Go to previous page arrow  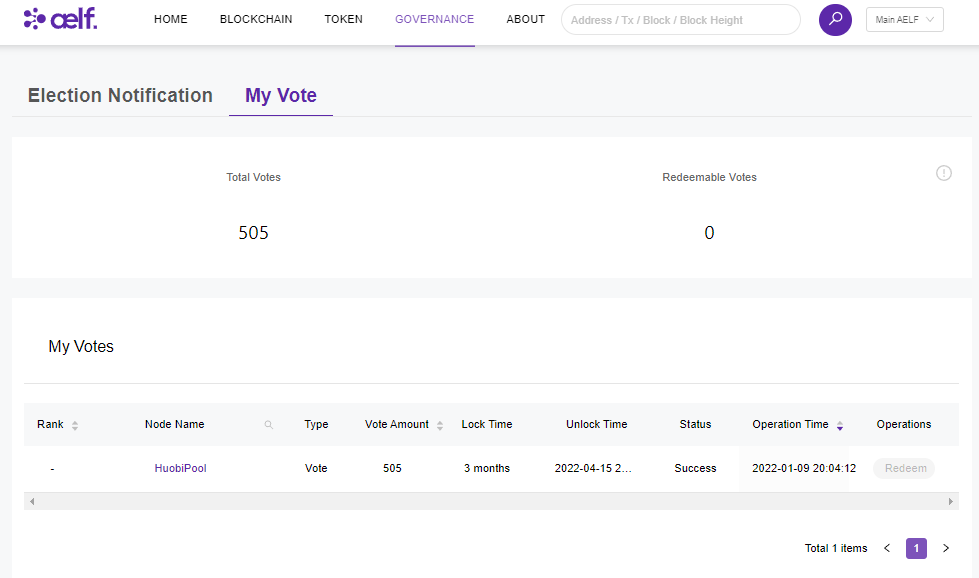point(887,548)
